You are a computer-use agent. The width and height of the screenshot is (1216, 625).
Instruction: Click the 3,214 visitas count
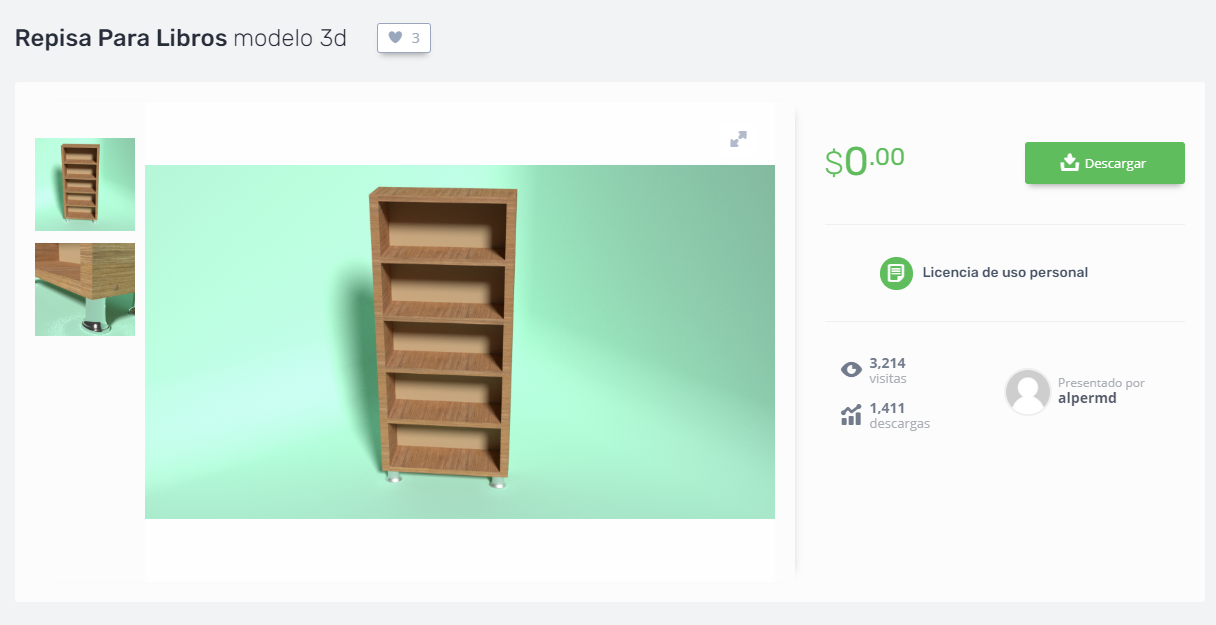click(887, 370)
